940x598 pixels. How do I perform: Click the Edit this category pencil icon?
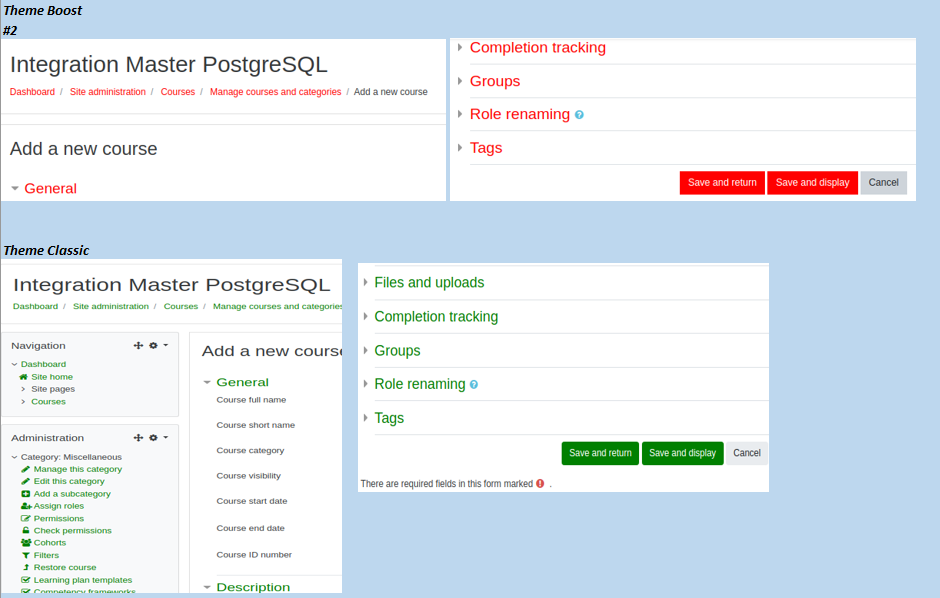[x=25, y=481]
